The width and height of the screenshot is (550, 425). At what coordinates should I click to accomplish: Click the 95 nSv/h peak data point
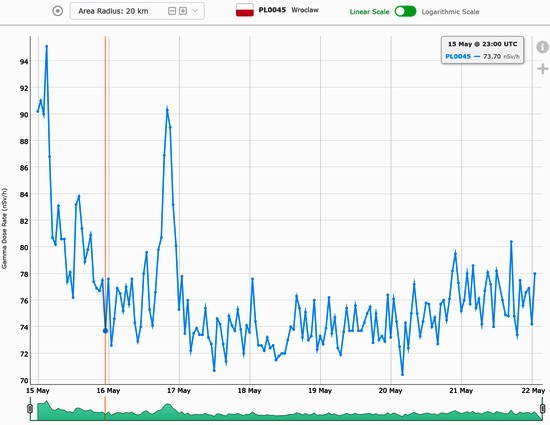(x=46, y=46)
